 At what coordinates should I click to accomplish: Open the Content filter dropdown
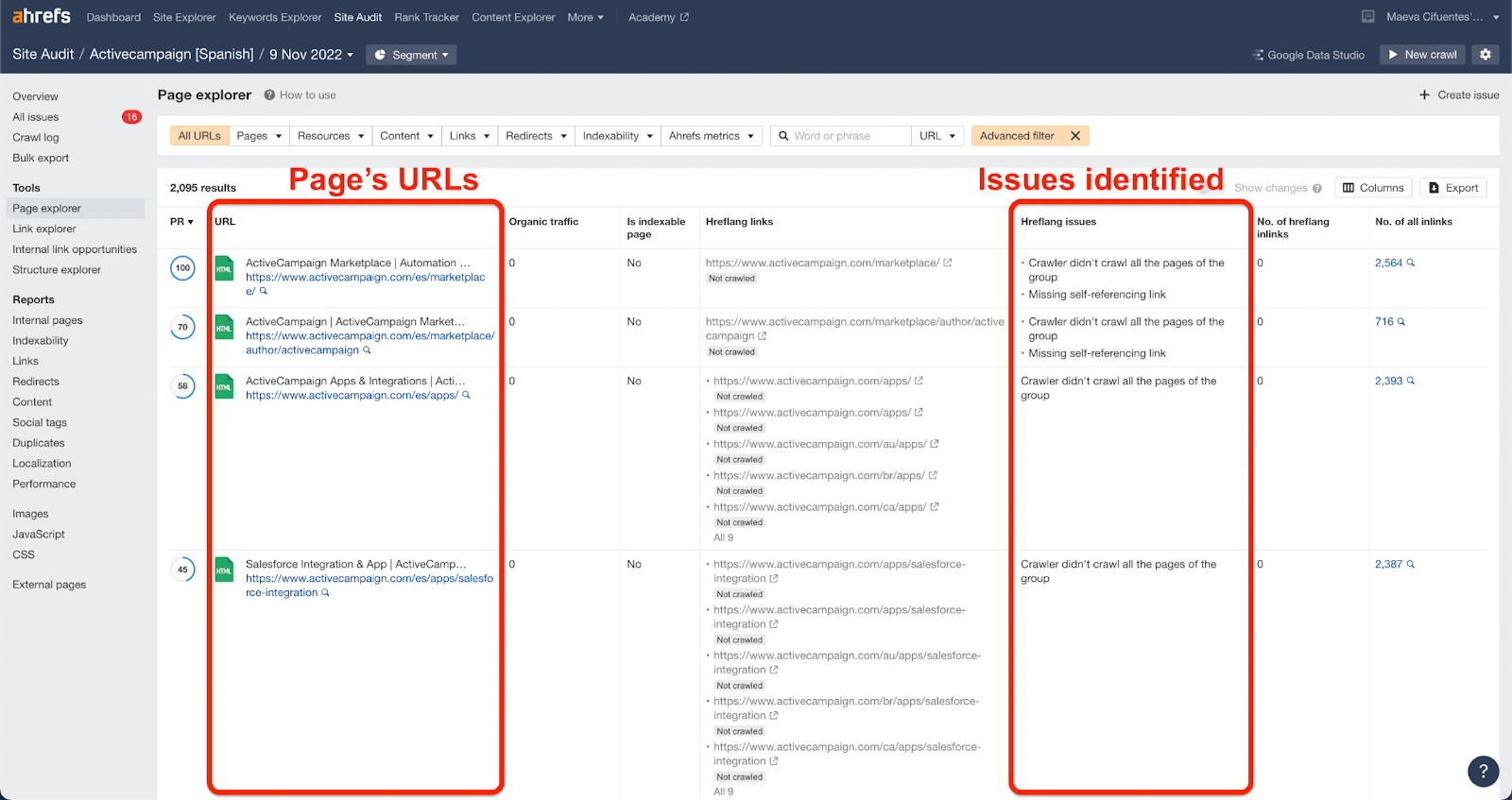(406, 136)
